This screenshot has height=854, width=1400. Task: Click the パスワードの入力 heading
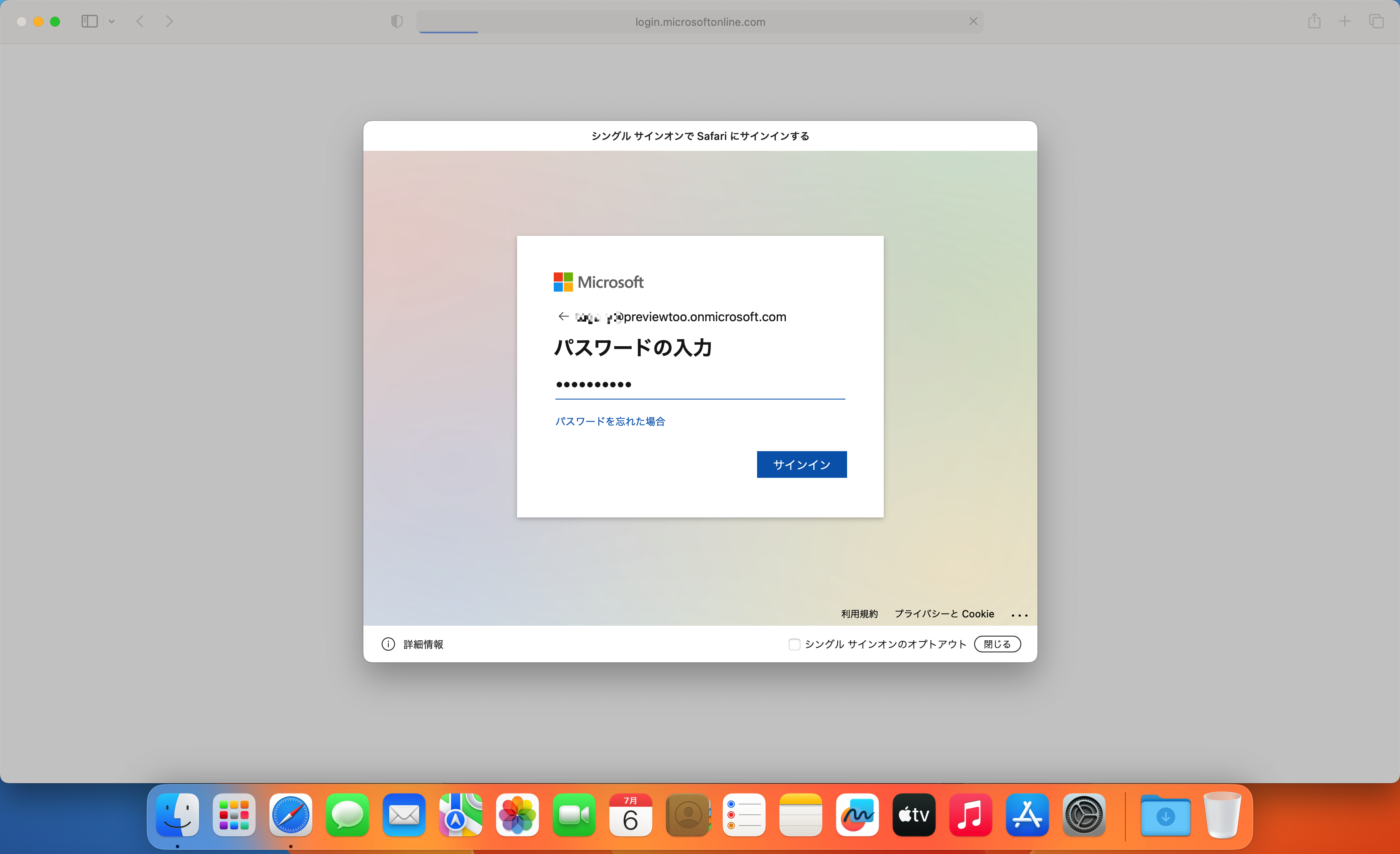633,347
